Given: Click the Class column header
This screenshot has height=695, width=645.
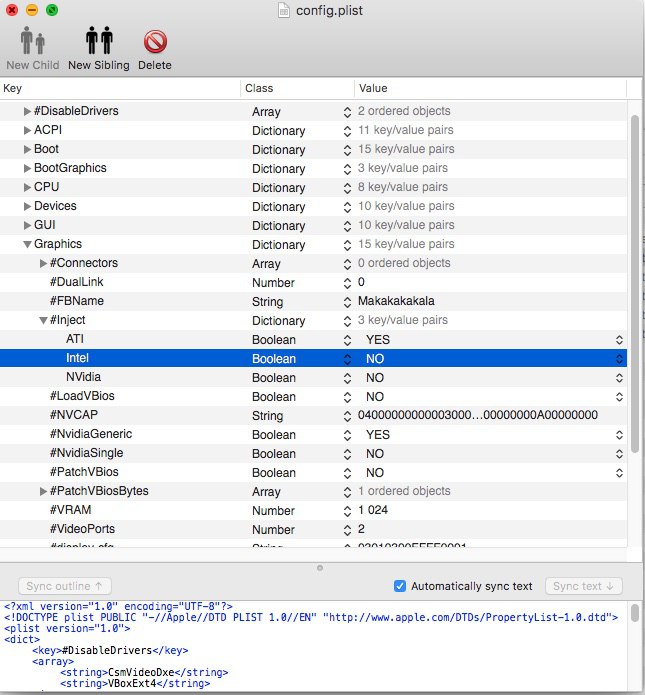Looking at the screenshot, I should coord(297,88).
